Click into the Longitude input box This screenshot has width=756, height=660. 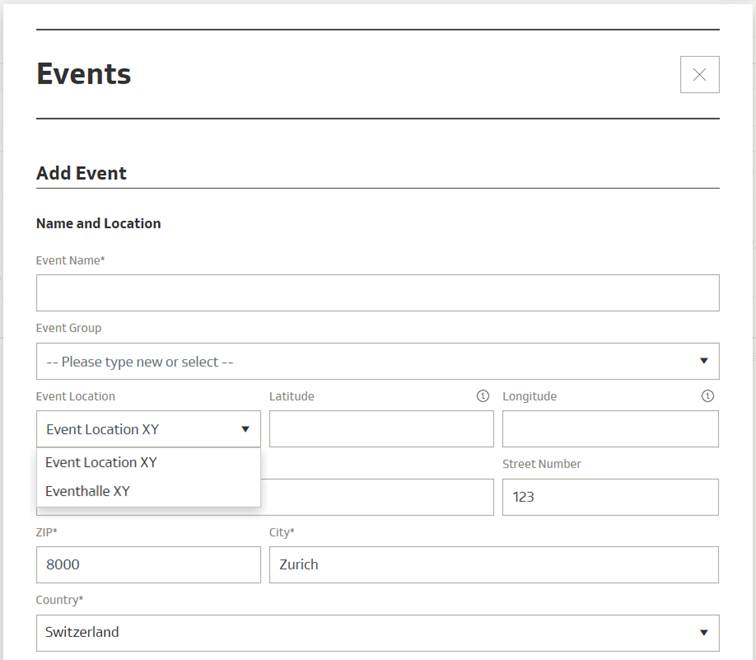(610, 429)
